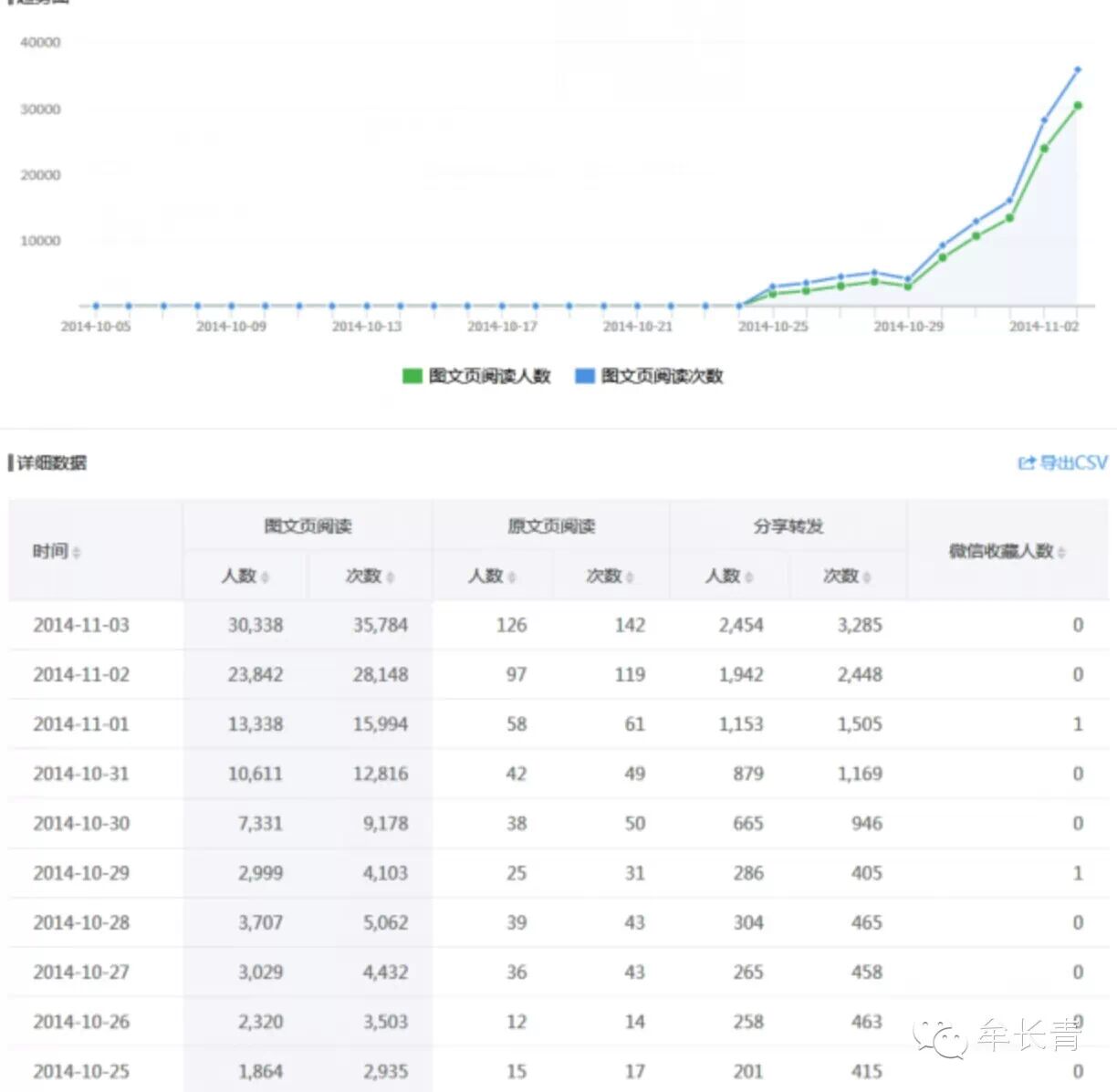Click the 2,454 share people cell
Image resolution: width=1117 pixels, height=1092 pixels.
click(741, 625)
